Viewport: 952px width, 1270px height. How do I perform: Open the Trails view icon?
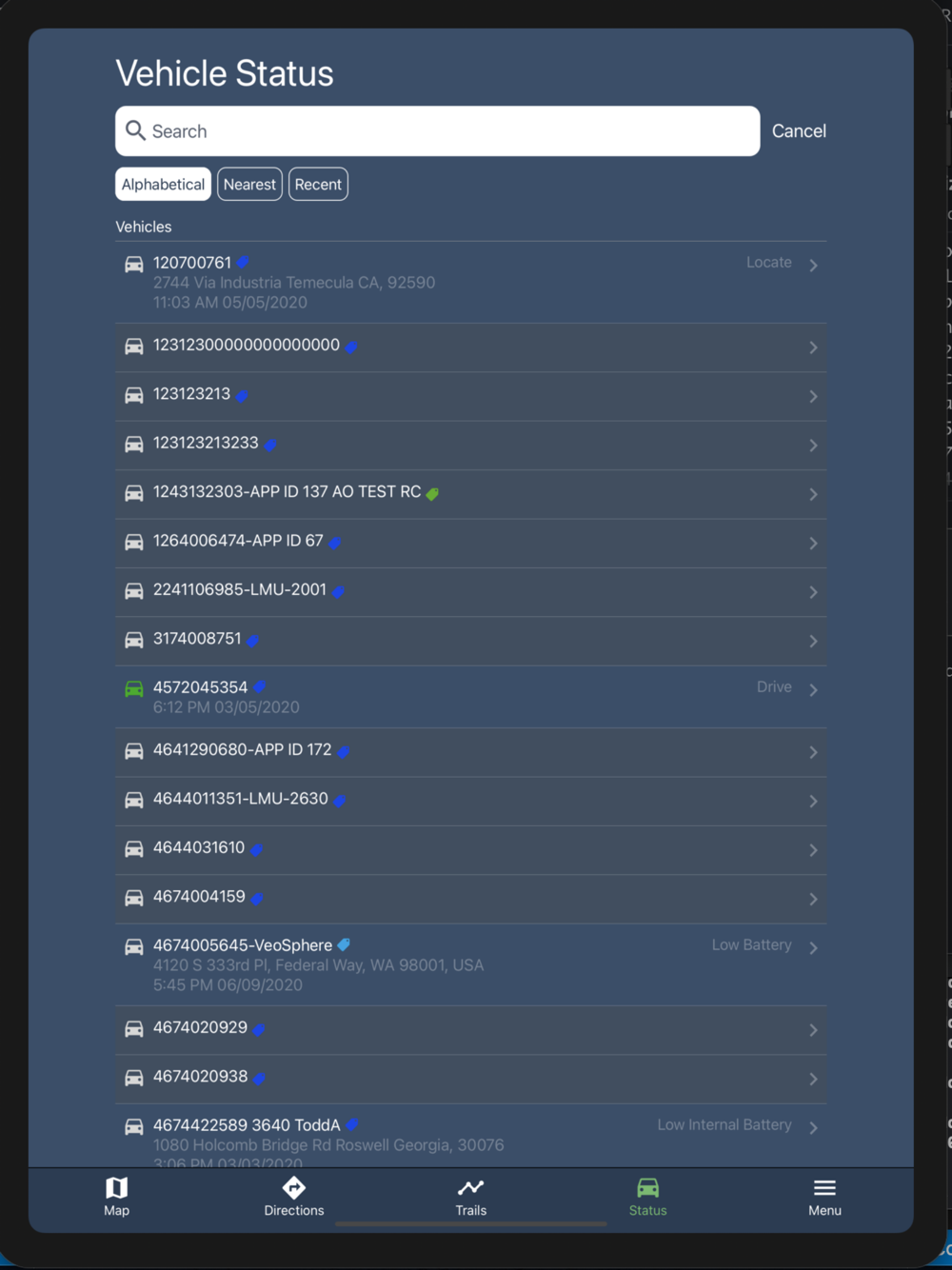[x=470, y=1187]
